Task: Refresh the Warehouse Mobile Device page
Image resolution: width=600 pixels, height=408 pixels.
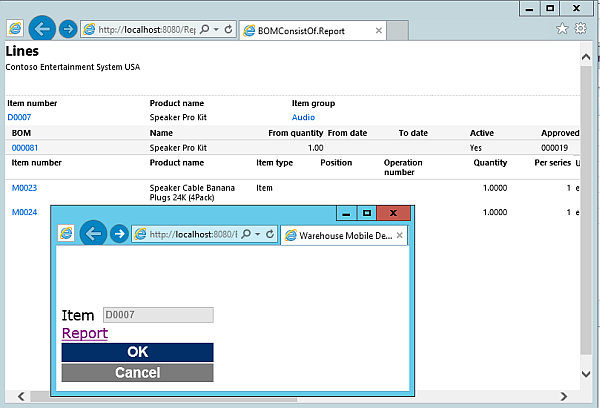Action: pyautogui.click(x=271, y=233)
